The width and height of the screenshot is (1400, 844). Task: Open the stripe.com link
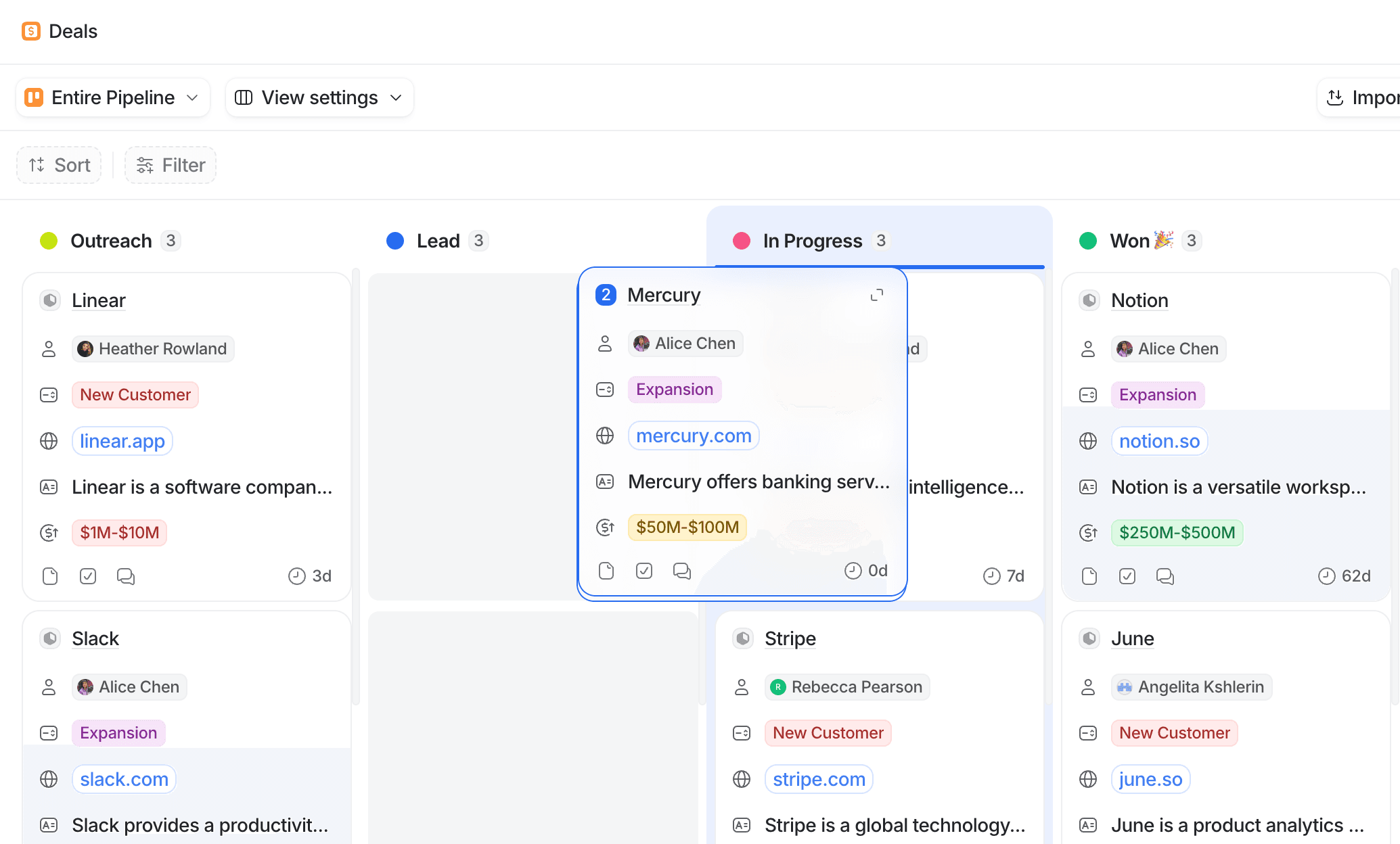click(819, 779)
